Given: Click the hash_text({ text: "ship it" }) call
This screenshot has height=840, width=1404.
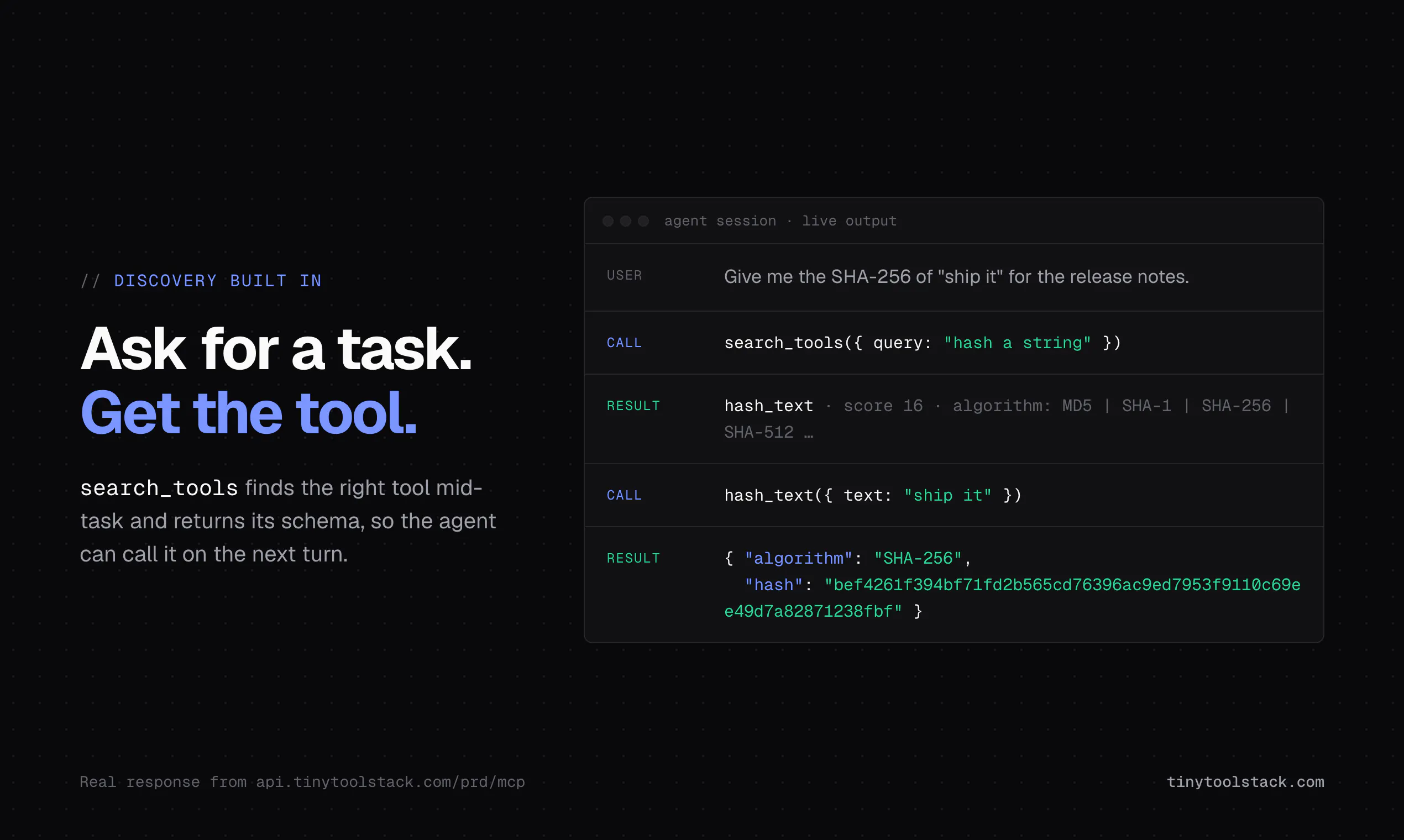Looking at the screenshot, I should click(x=872, y=495).
